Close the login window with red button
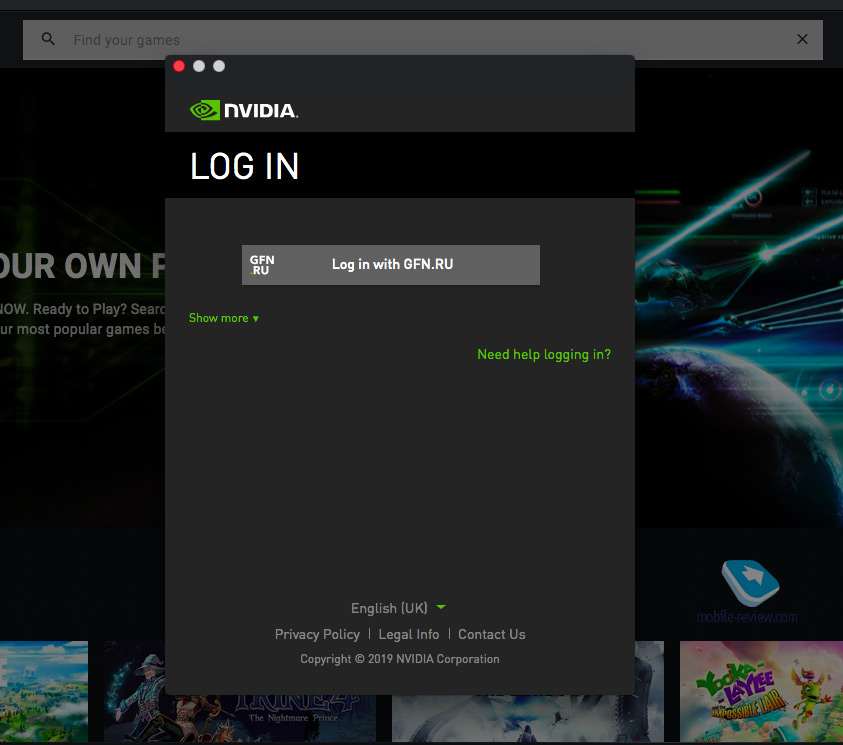This screenshot has height=745, width=843. click(x=179, y=66)
